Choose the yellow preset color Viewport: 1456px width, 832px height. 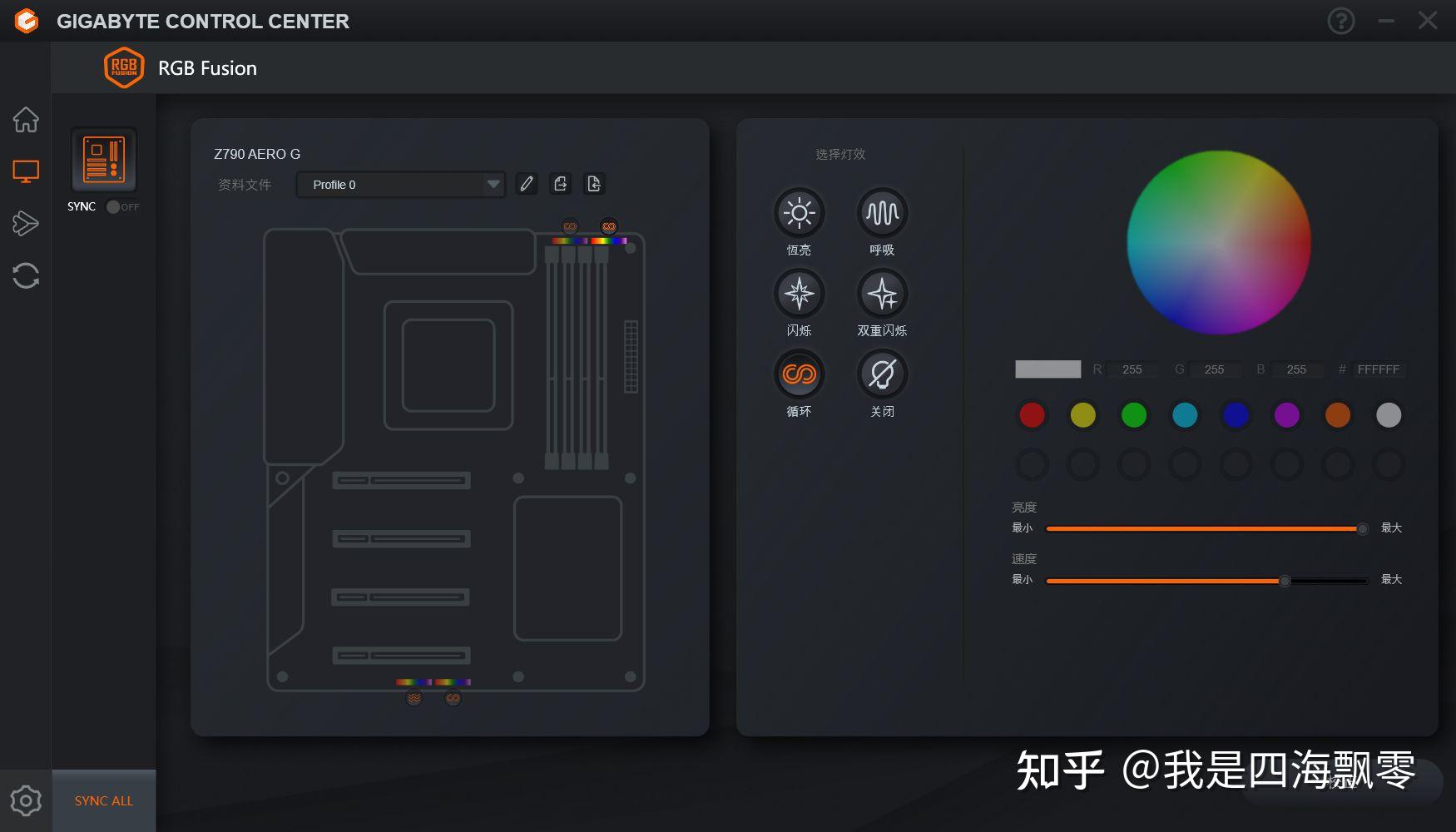click(x=1083, y=415)
